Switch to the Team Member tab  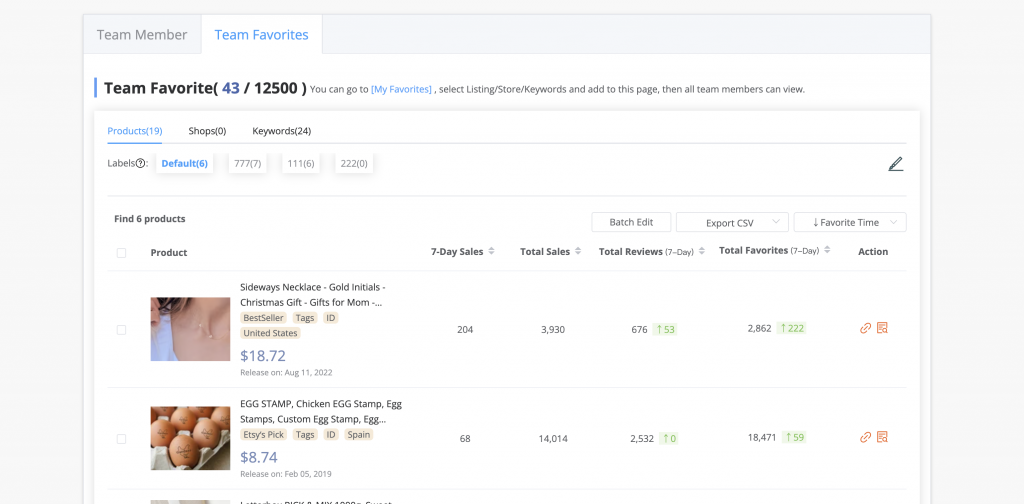coord(142,35)
